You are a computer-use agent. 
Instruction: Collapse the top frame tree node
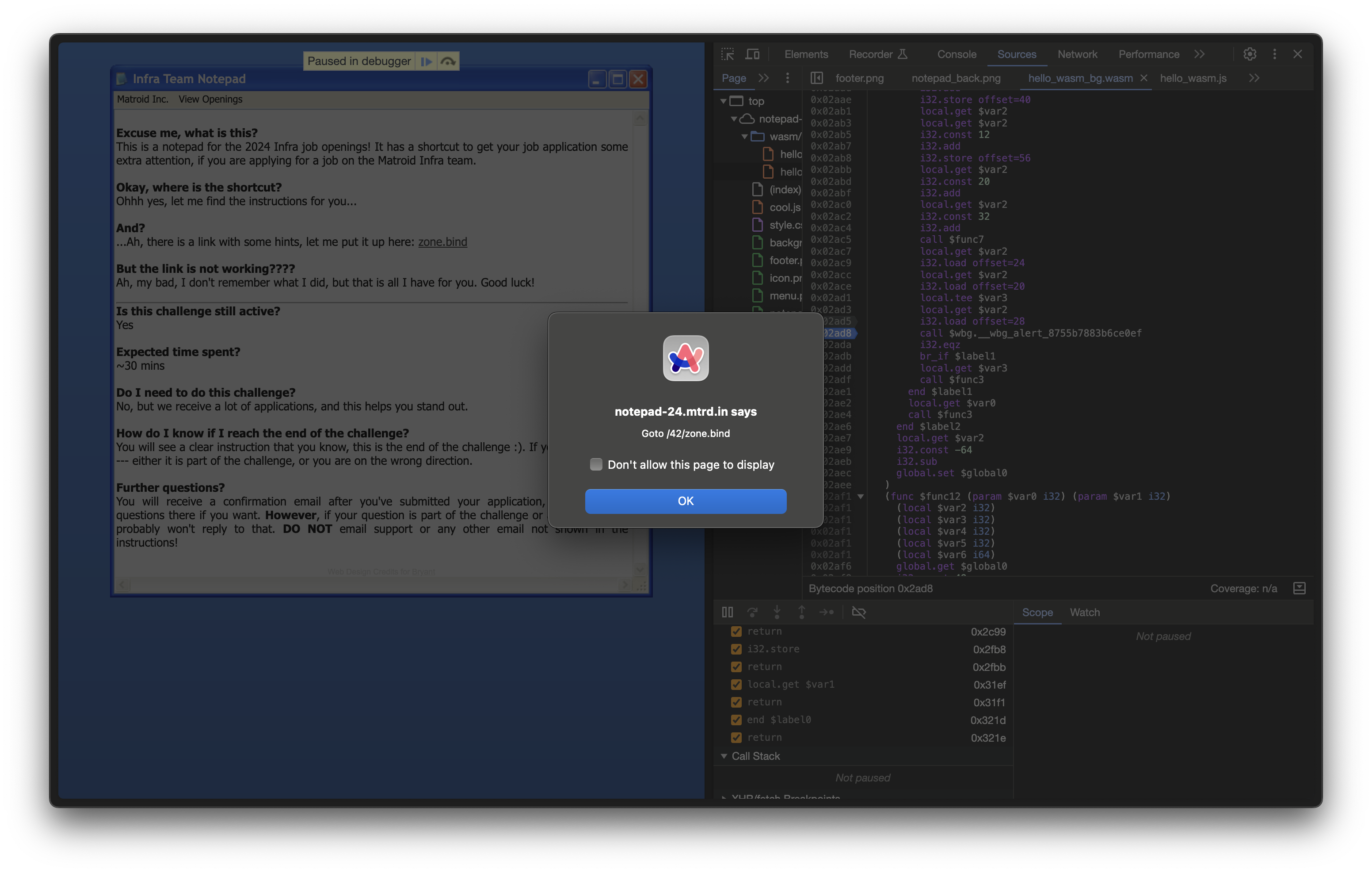pos(724,101)
